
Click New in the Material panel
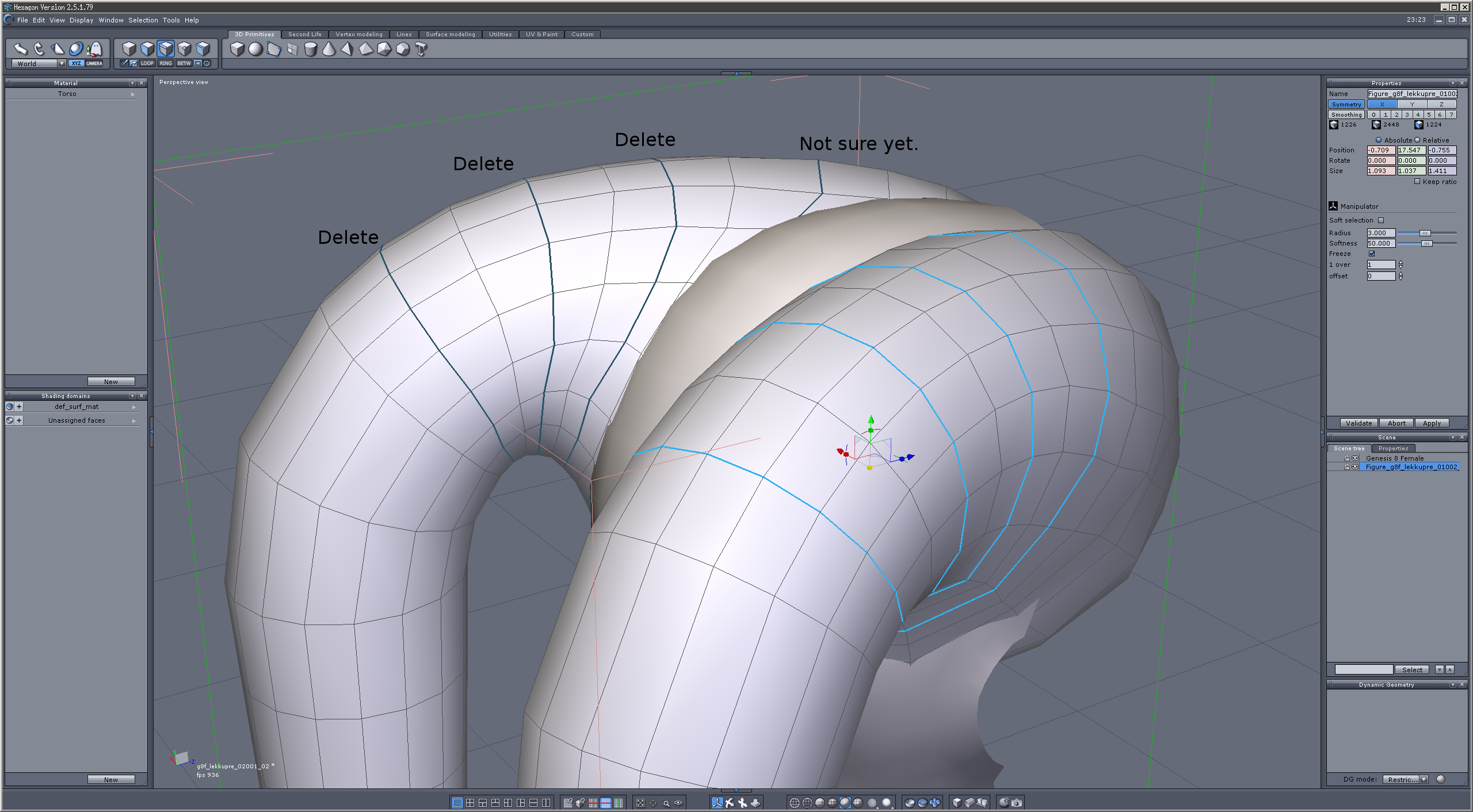click(x=111, y=382)
